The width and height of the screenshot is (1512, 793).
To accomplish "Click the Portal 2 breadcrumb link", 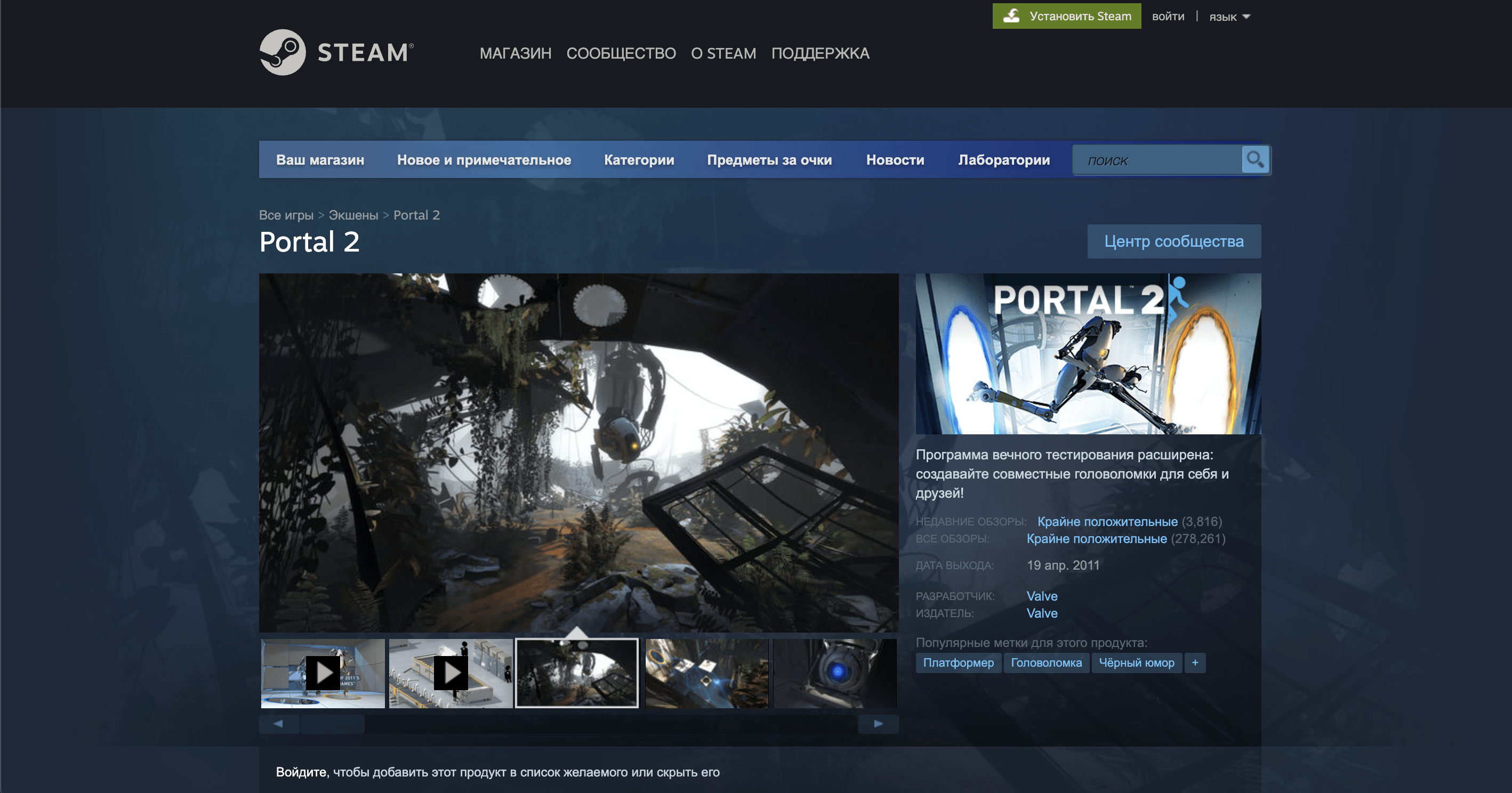I will point(416,215).
